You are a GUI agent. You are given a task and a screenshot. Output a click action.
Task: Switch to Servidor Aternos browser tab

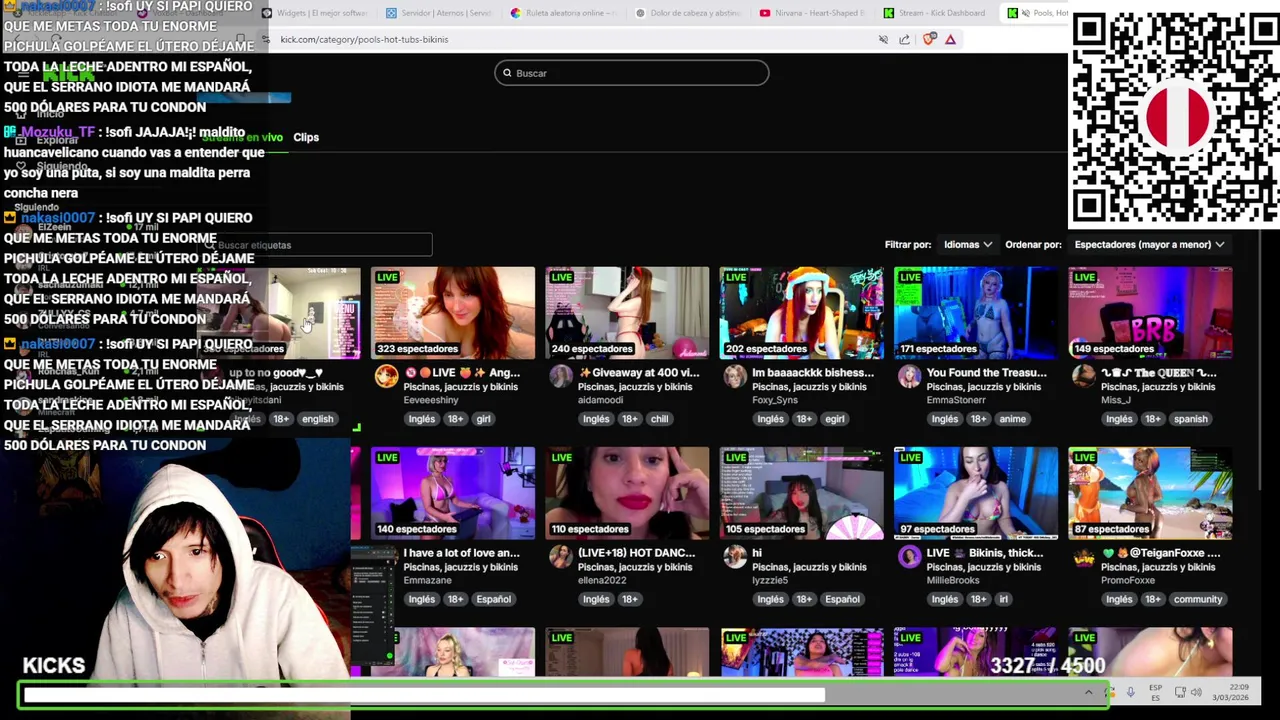coord(439,13)
